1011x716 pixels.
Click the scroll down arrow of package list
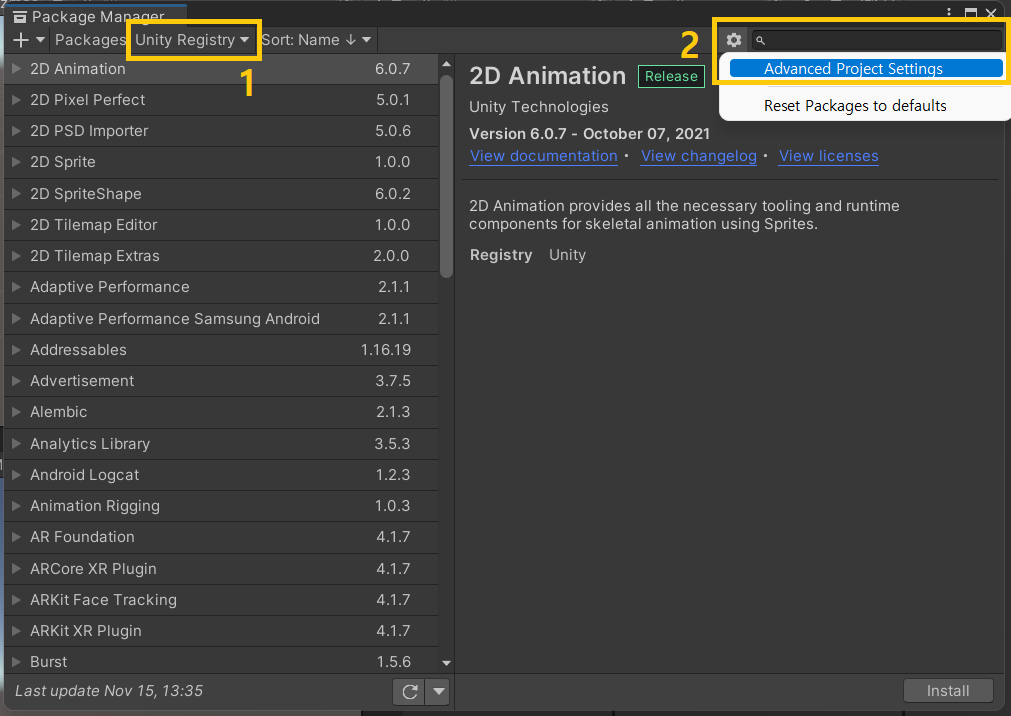click(x=446, y=663)
